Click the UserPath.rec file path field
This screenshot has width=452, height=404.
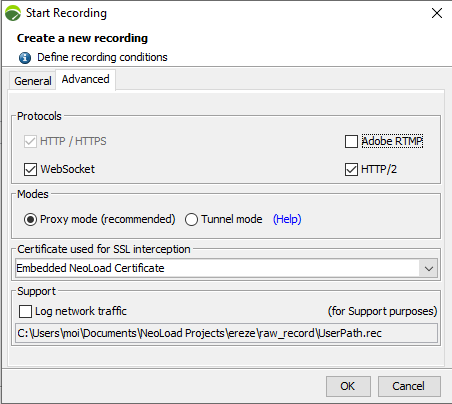tap(226, 333)
